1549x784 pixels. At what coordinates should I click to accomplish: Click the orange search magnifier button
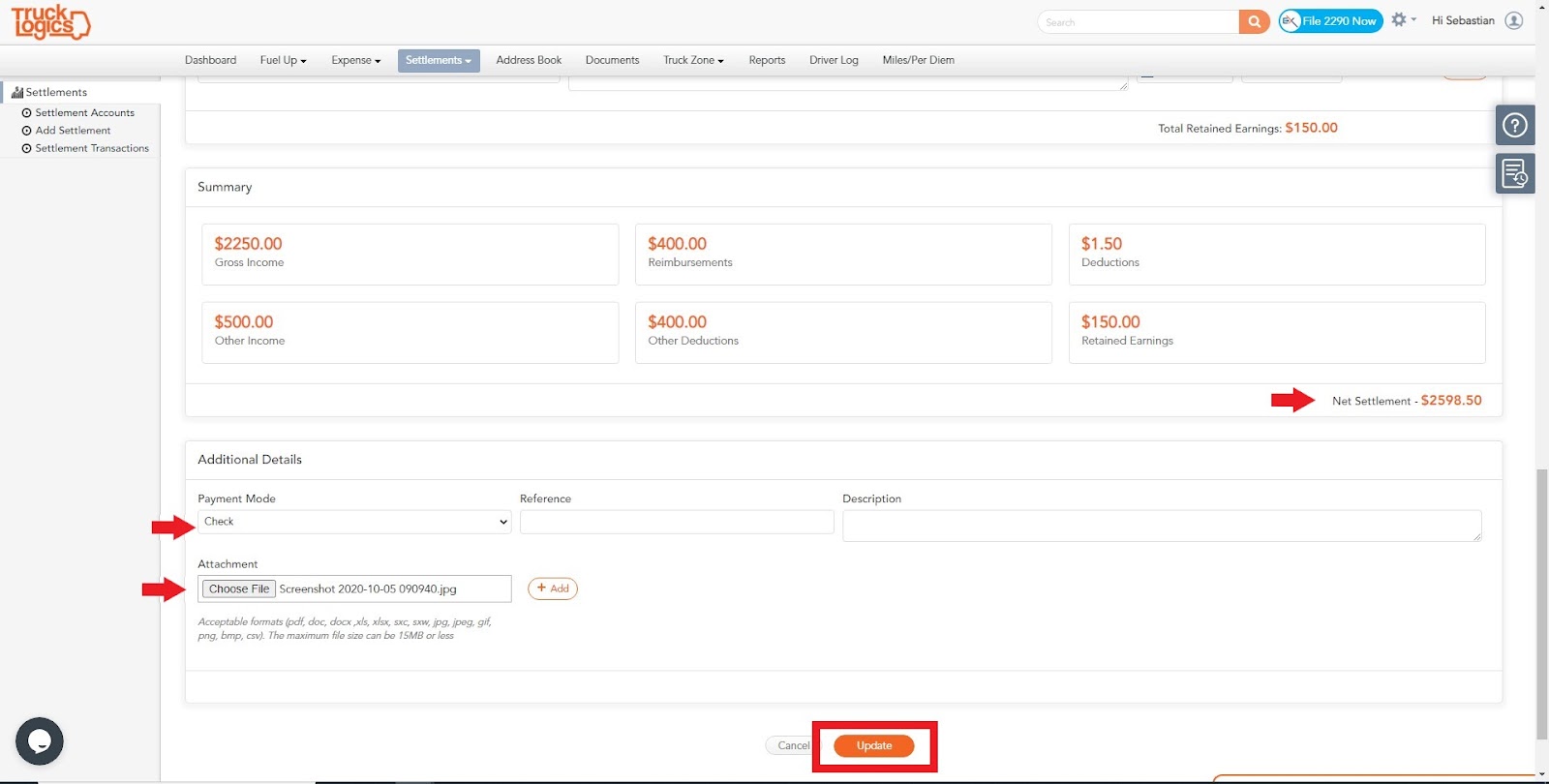point(1254,21)
